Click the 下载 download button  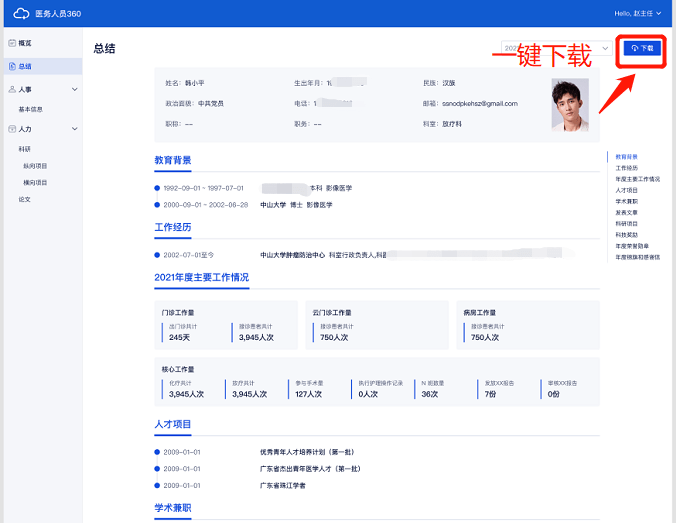[643, 48]
